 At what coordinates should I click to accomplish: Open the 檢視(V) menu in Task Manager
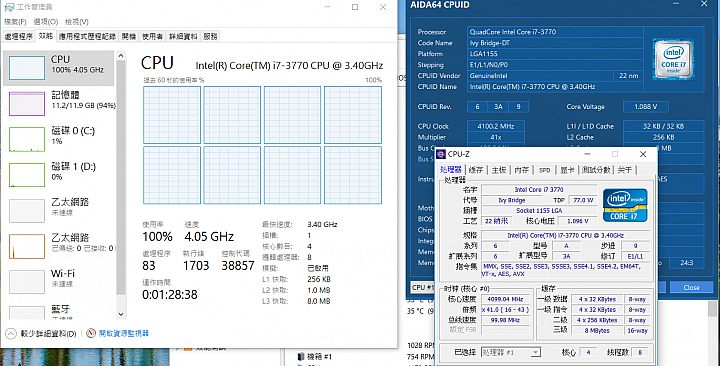76,22
